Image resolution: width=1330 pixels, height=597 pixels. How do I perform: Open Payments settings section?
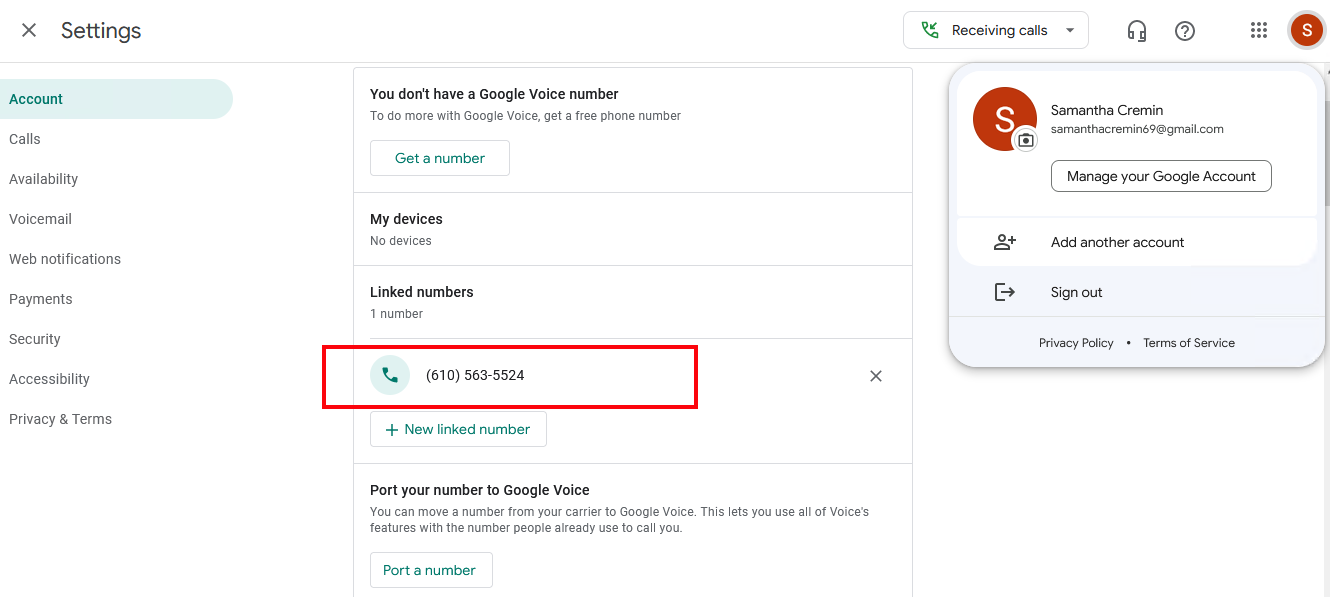pos(116,299)
